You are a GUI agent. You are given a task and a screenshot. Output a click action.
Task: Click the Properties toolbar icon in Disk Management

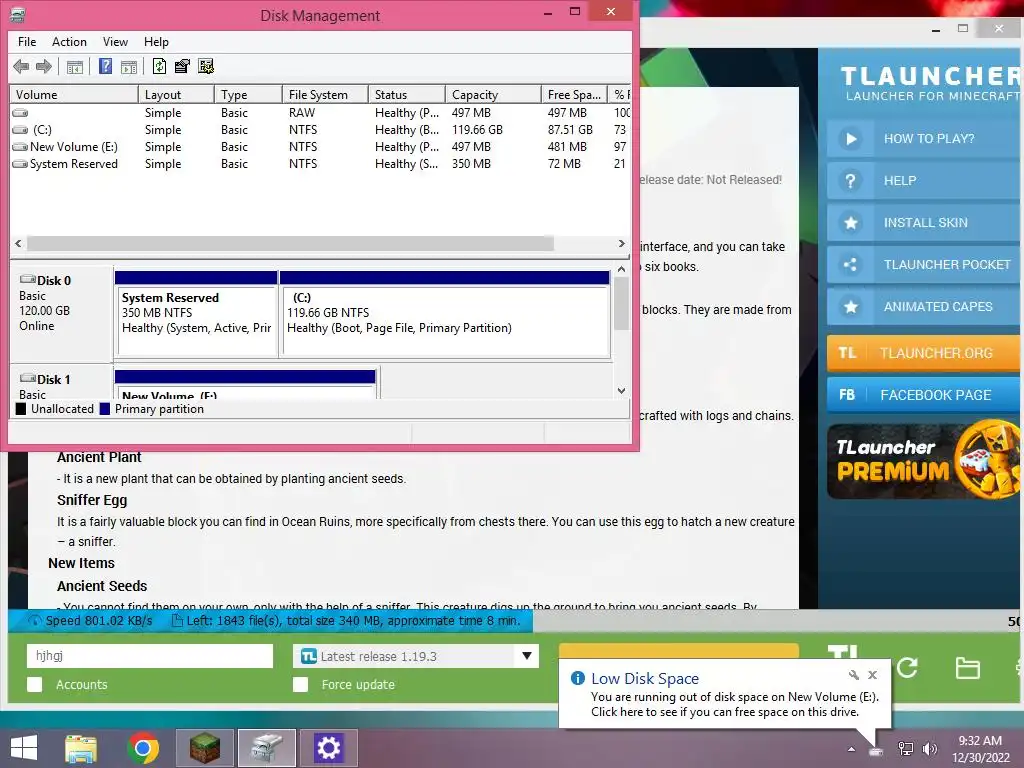point(182,67)
